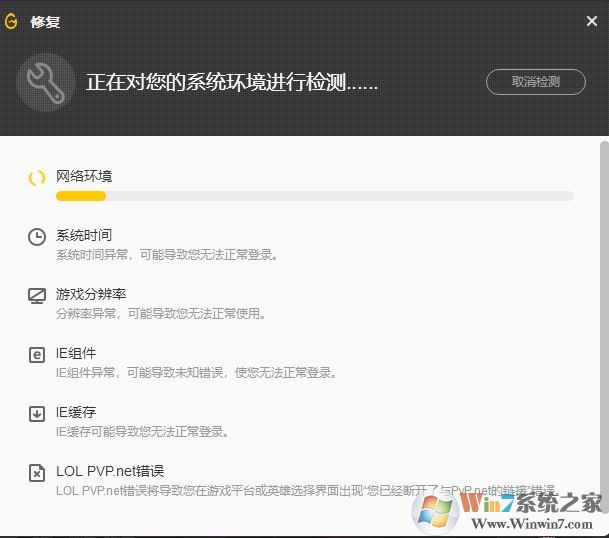Close the 修复 repair window

coord(592,21)
